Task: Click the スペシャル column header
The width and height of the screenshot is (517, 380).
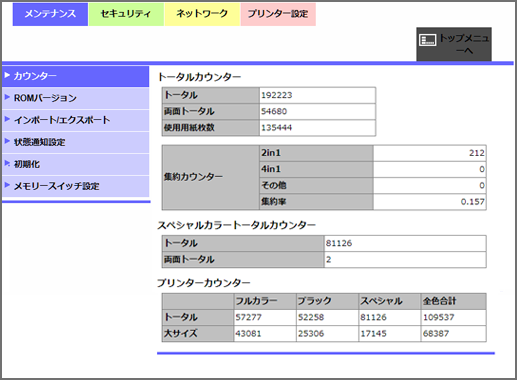Action: (390, 301)
